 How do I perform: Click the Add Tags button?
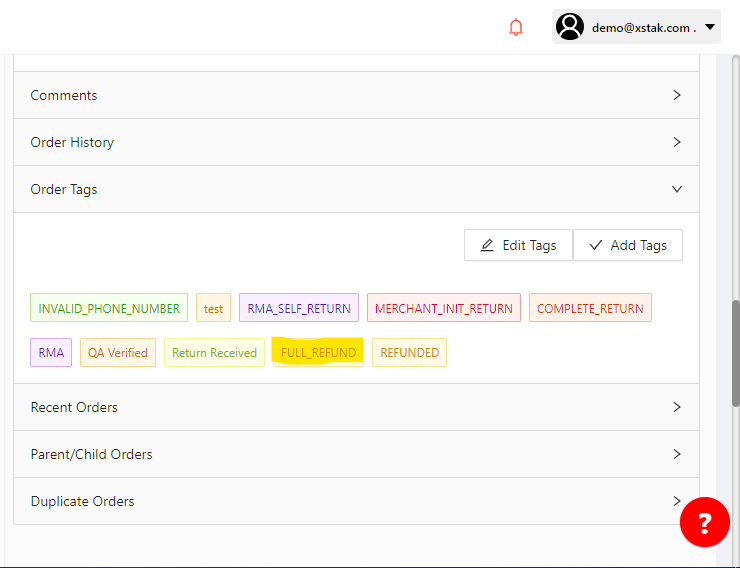627,245
